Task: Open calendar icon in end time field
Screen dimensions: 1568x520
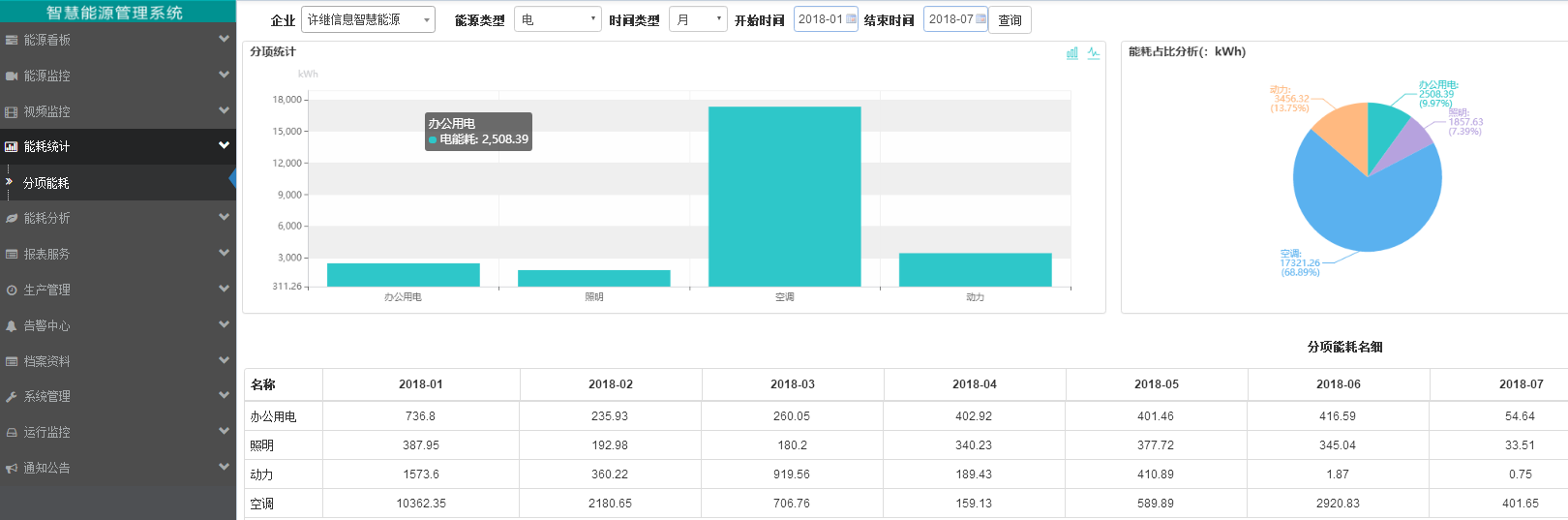Action: click(x=980, y=19)
